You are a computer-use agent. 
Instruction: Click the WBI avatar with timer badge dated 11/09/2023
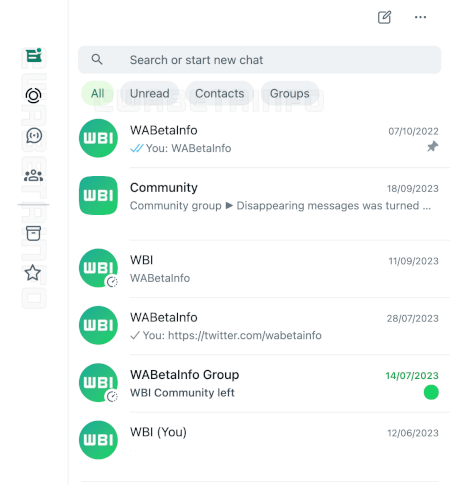tap(98, 268)
